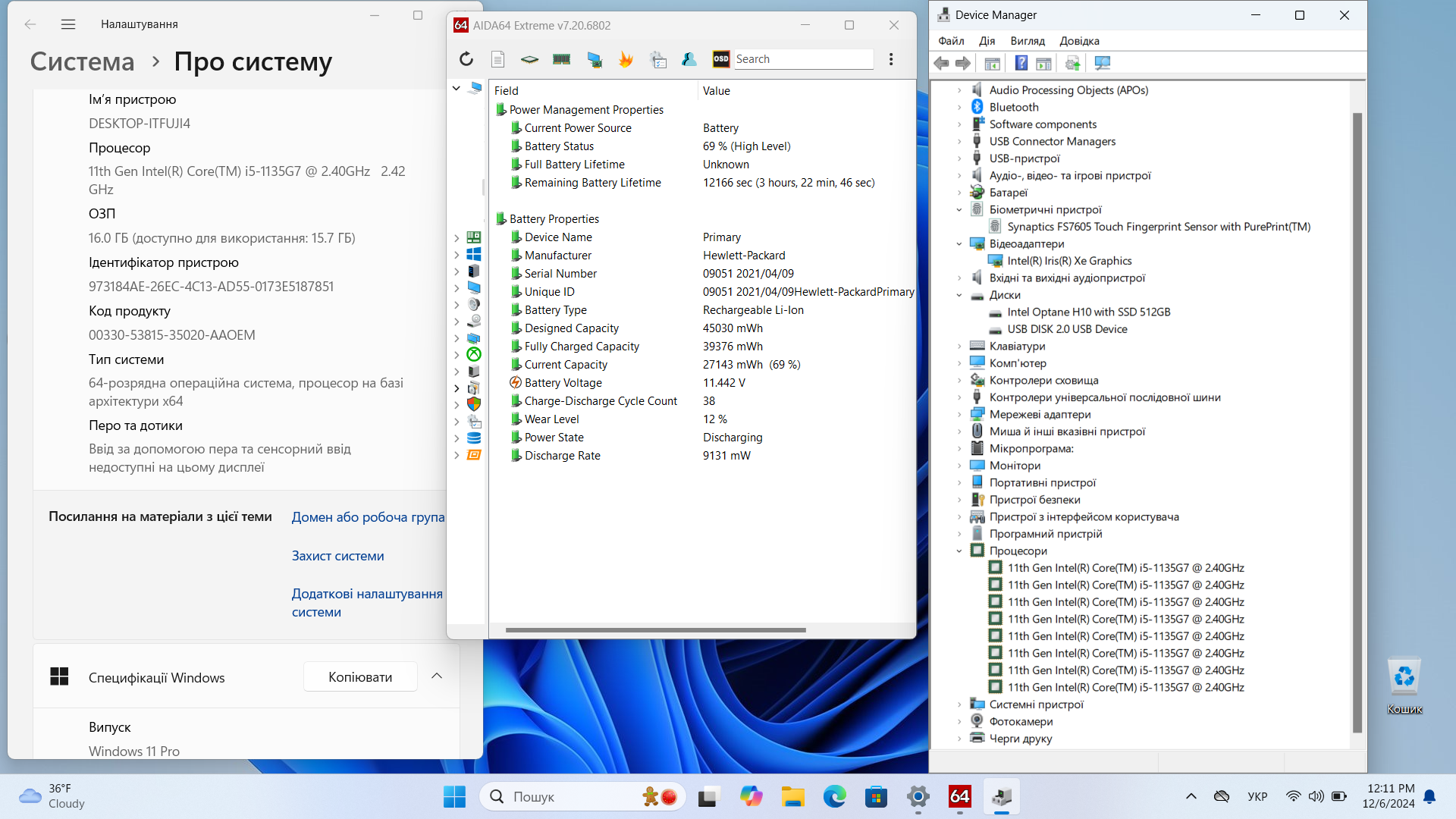Image resolution: width=1456 pixels, height=819 pixels.
Task: Click Update driver icon in Device Manager toolbar
Action: click(1072, 63)
